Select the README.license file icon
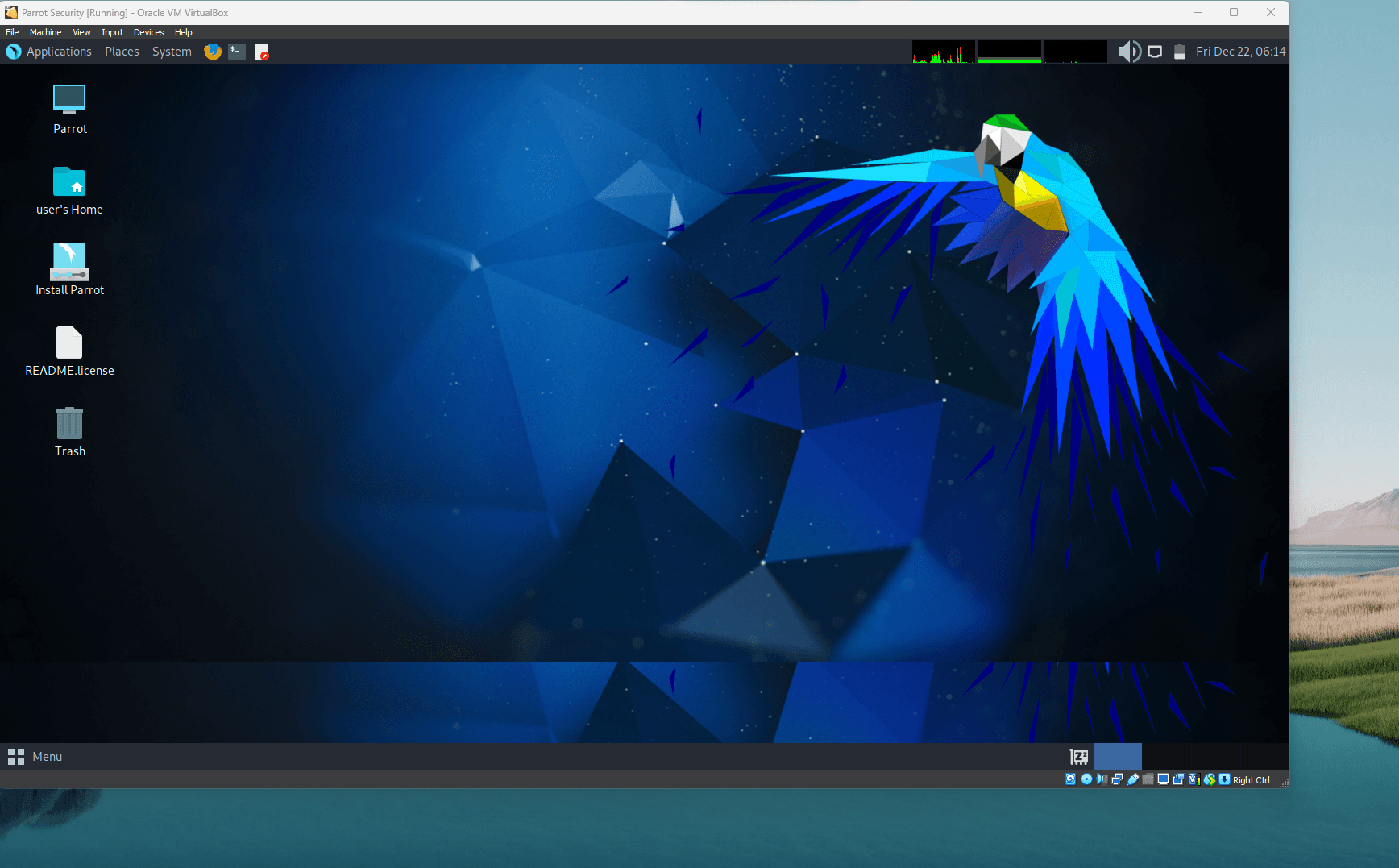The width and height of the screenshot is (1399, 868). pyautogui.click(x=69, y=352)
